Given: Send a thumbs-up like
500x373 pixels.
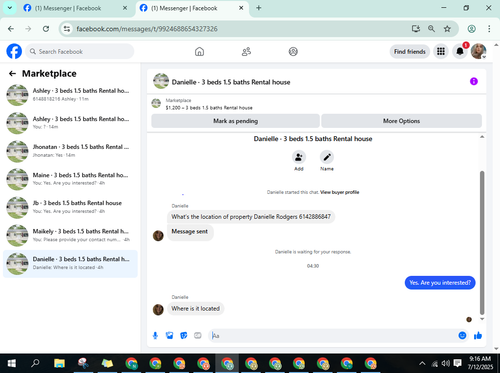Looking at the screenshot, I should [x=478, y=335].
